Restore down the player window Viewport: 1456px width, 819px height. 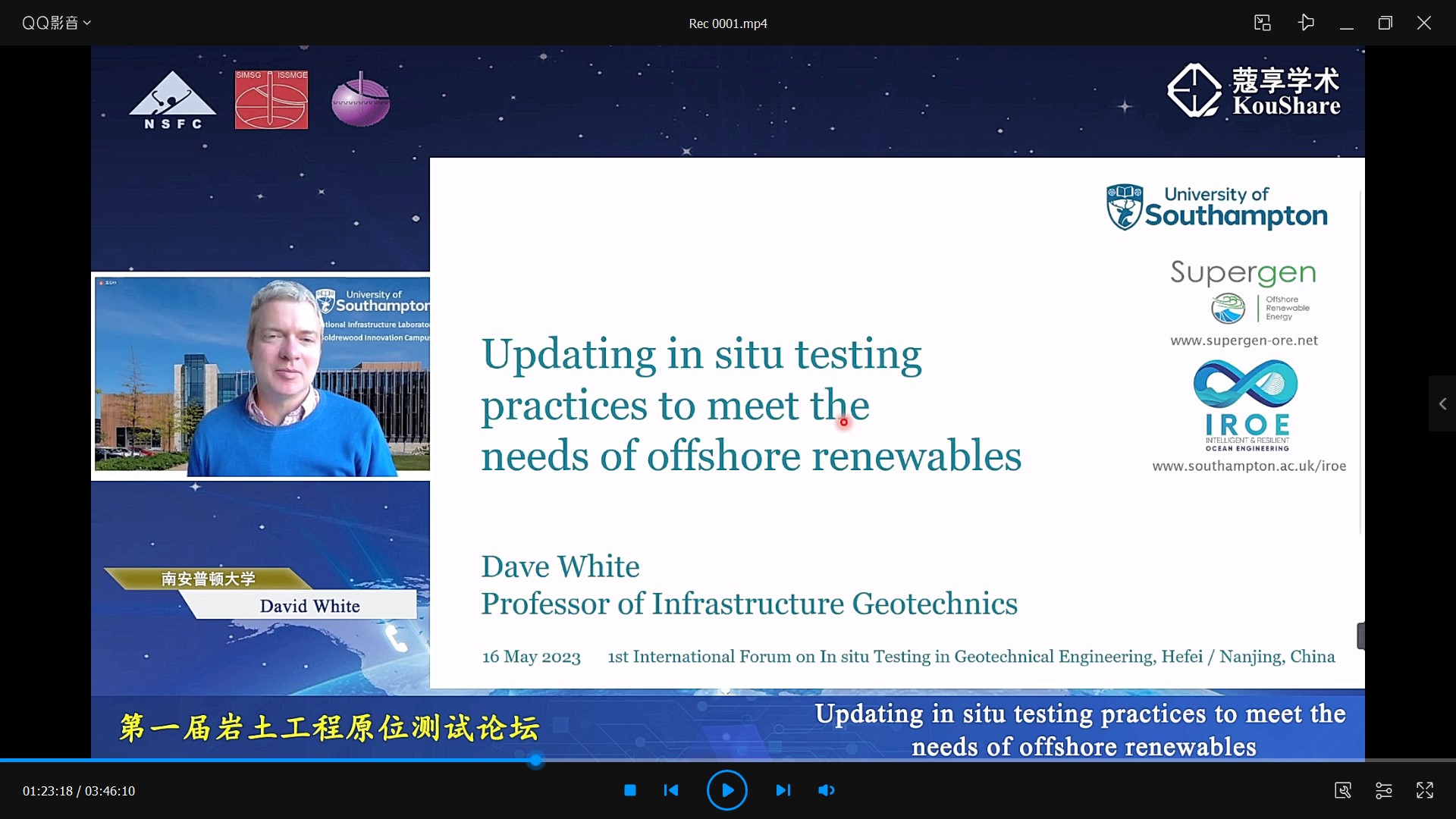[x=1385, y=23]
